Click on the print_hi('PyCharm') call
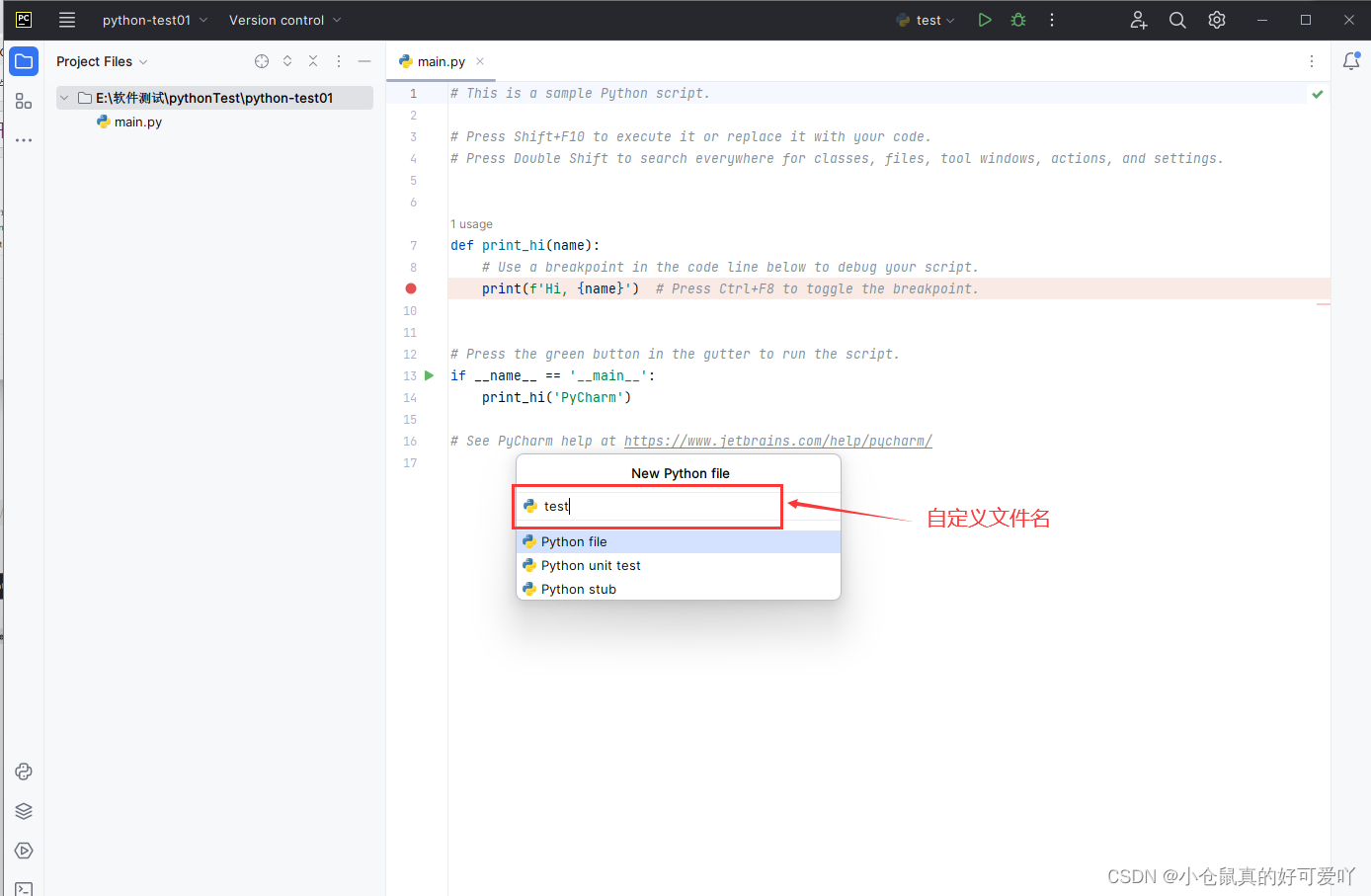This screenshot has height=896, width=1371. coord(556,397)
